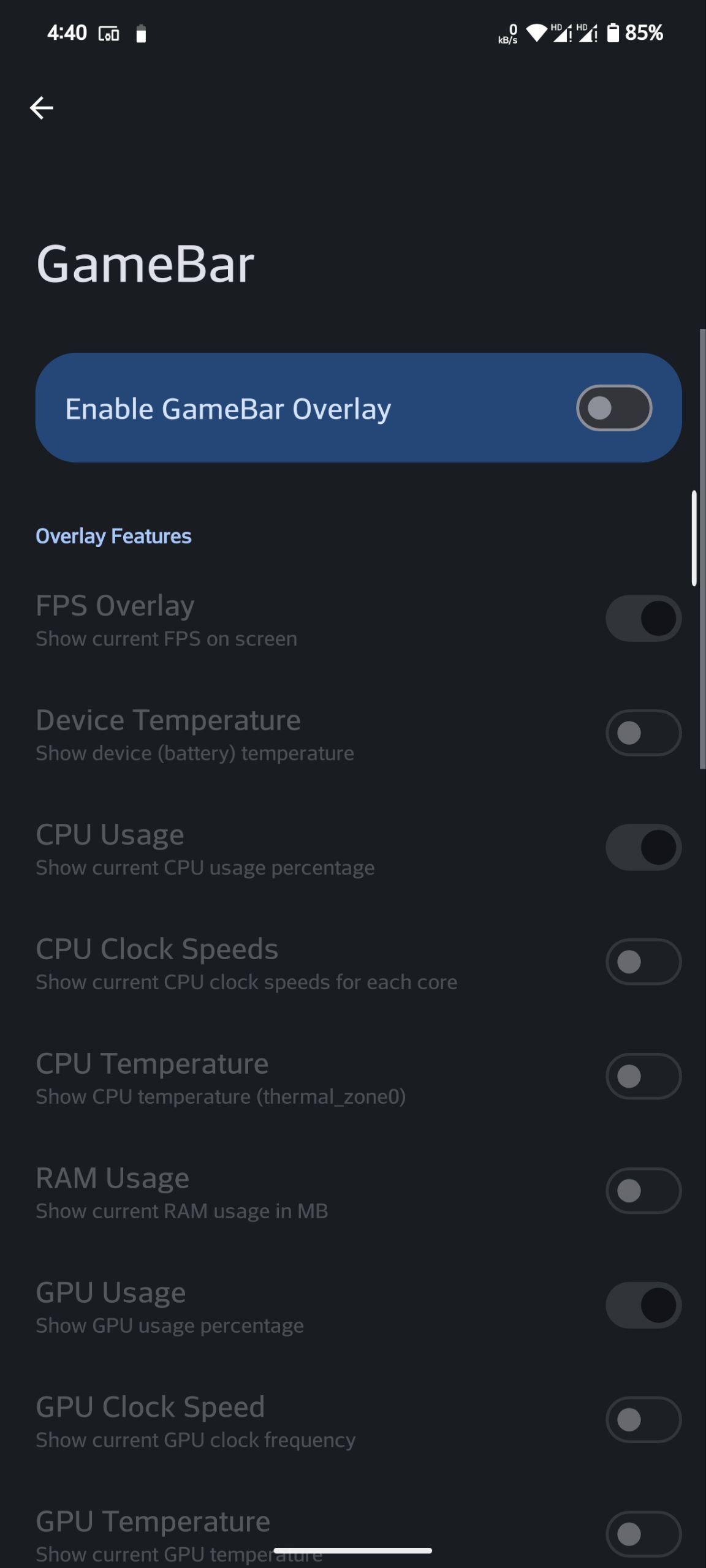Turn on RAM Usage switch
706x1568 pixels.
[643, 1191]
